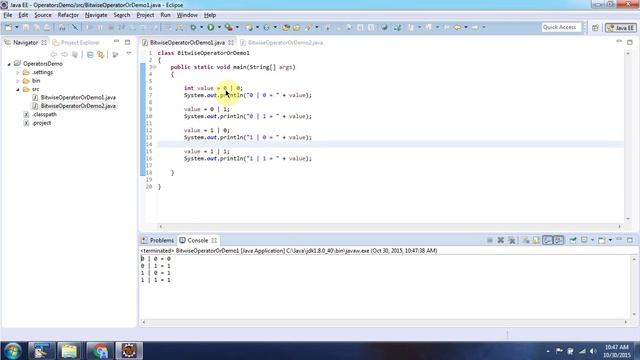Open the File menu
Image resolution: width=640 pixels, height=360 pixels.
click(x=8, y=15)
